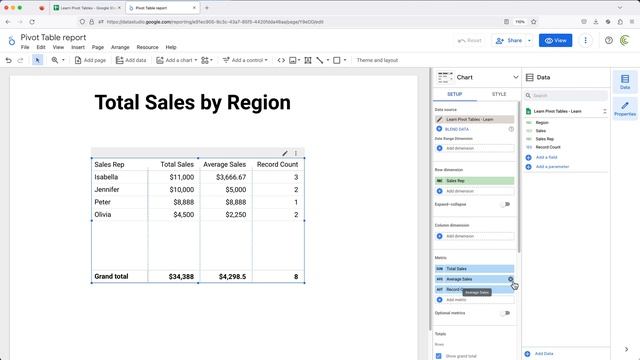Switch to the SETUP tab

[454, 94]
